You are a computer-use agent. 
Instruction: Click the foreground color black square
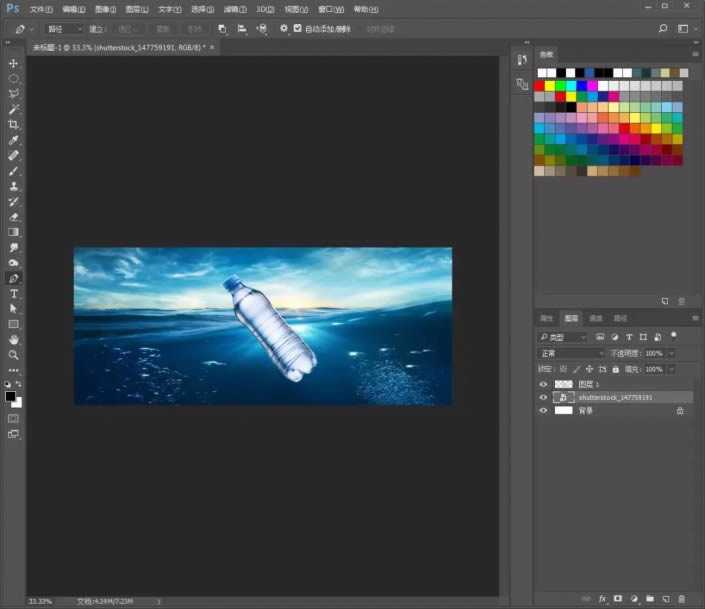pos(11,396)
